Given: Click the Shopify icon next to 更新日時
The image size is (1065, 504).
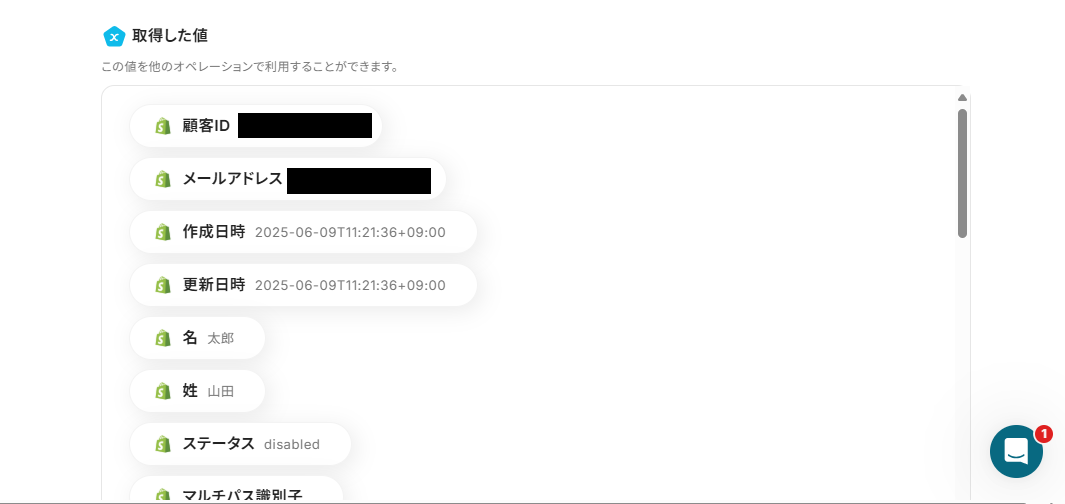Looking at the screenshot, I should point(163,285).
